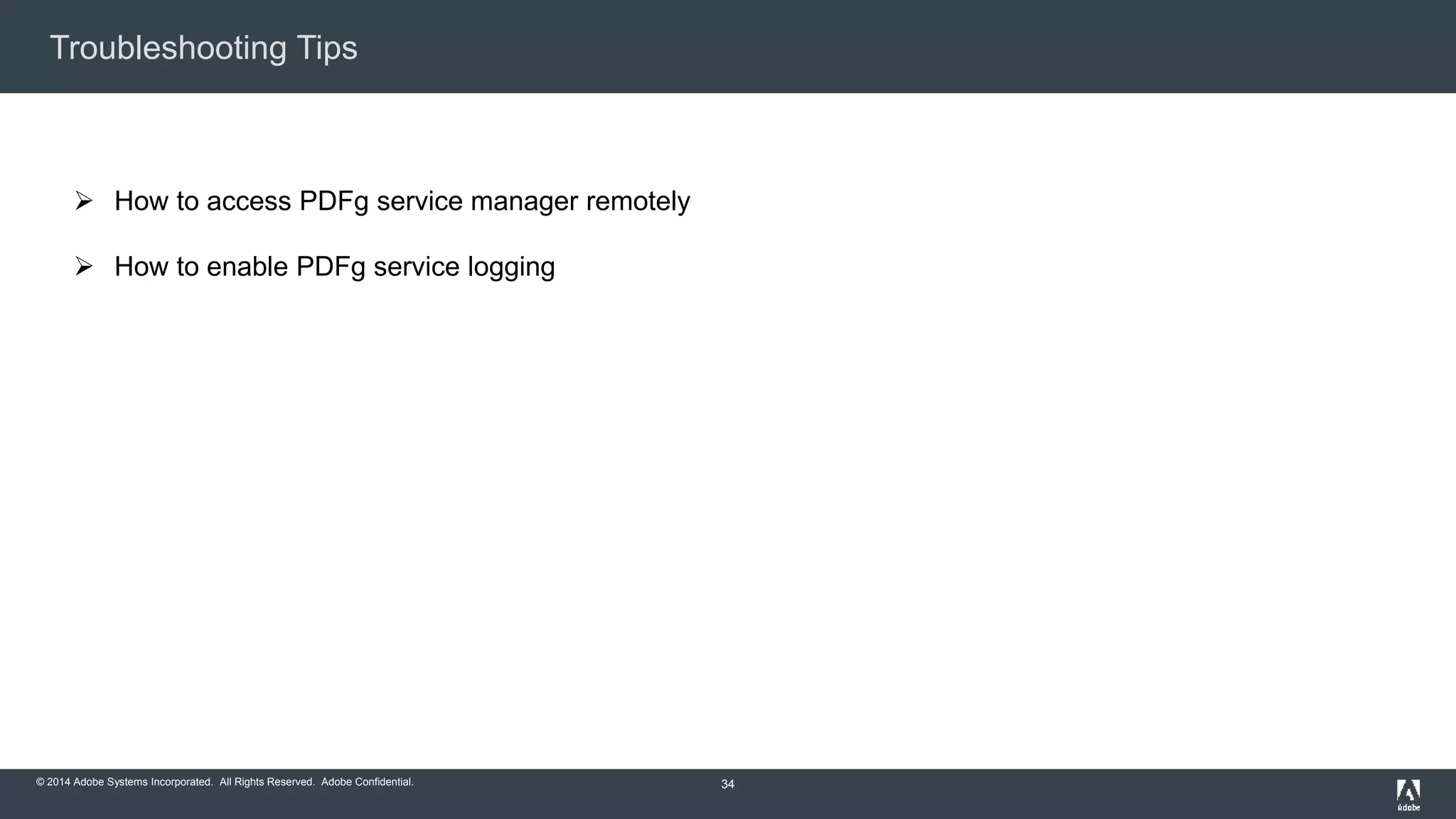This screenshot has height=819, width=1456.
Task: Select 'How to access PDFg service manager remotely'
Action: tap(402, 202)
